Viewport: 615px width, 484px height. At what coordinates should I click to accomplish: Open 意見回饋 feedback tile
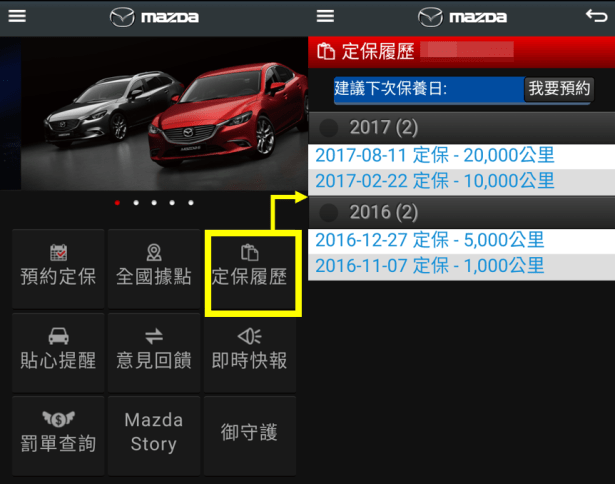click(x=153, y=351)
